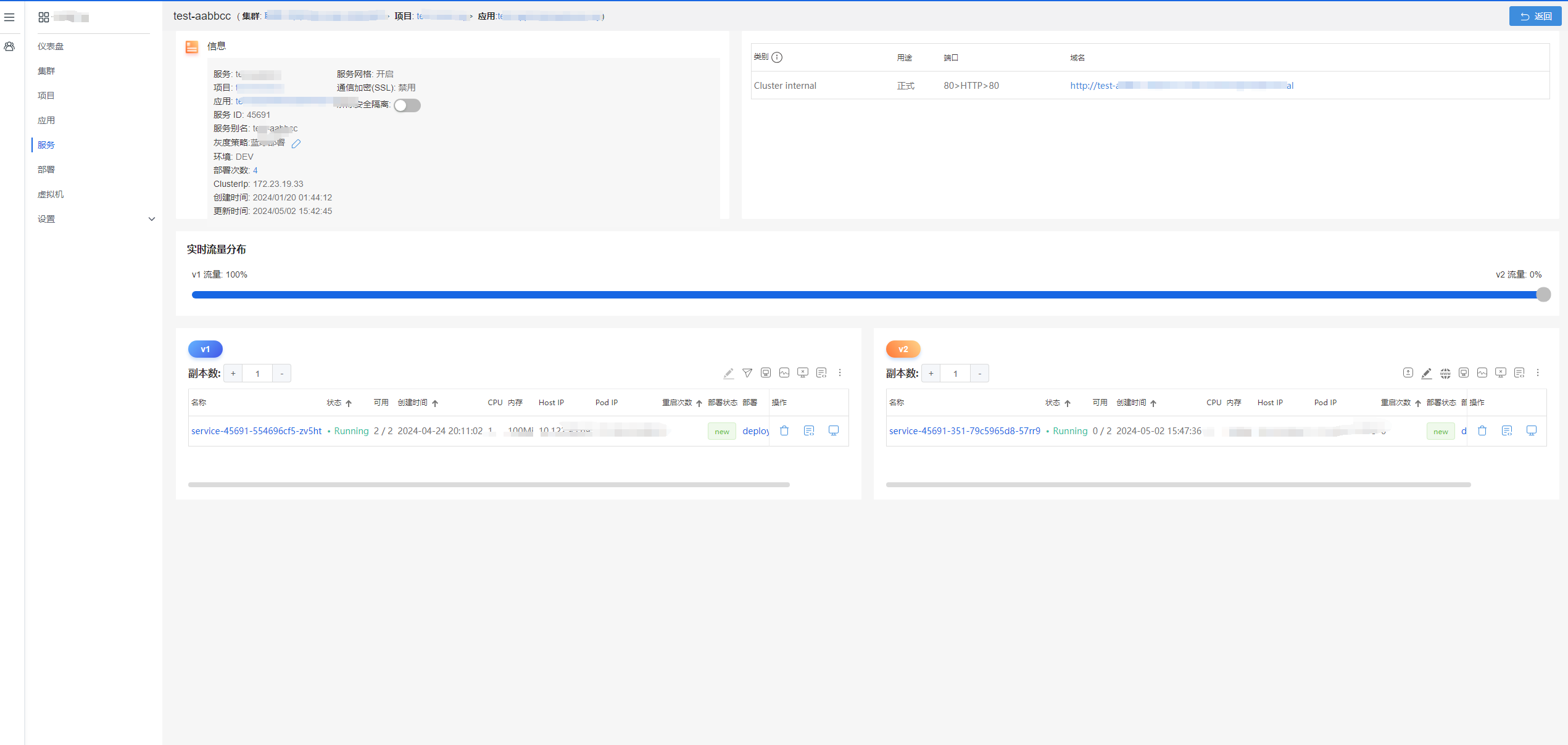The width and height of the screenshot is (1568, 745).
Task: Select 服务 in the sidebar
Action: pyautogui.click(x=46, y=145)
